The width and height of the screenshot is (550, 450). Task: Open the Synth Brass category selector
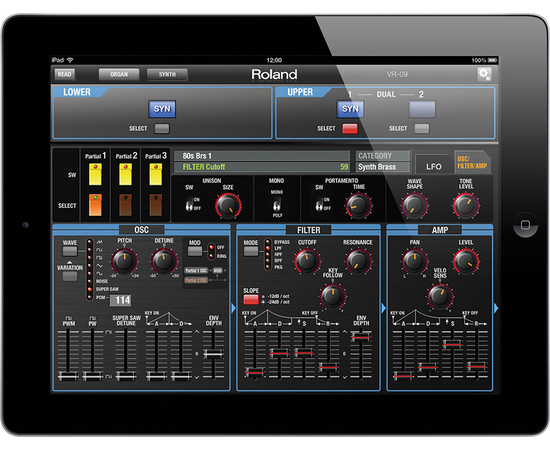click(x=382, y=167)
